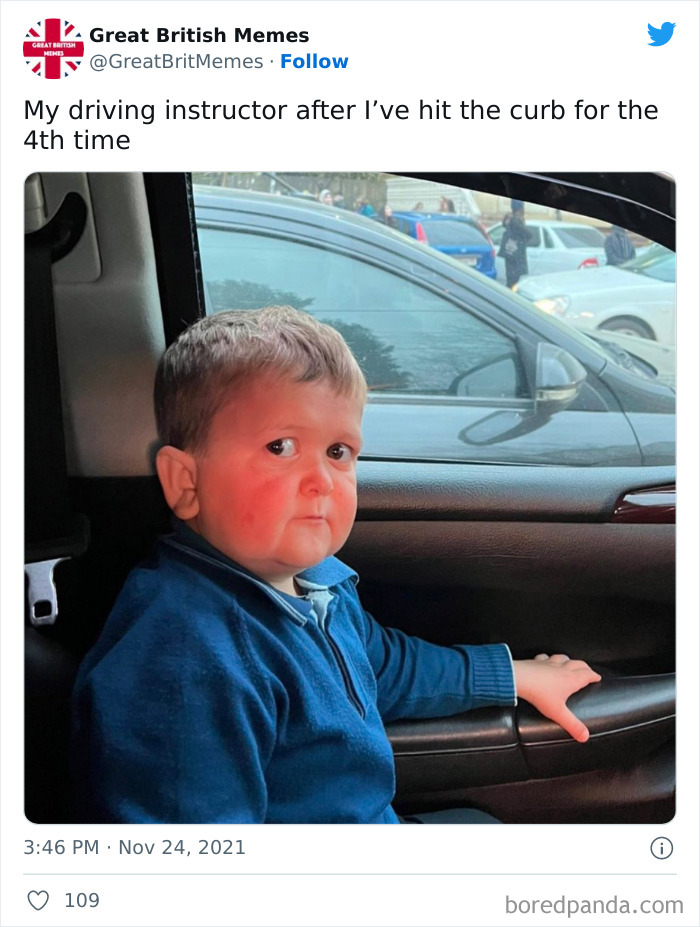The height and width of the screenshot is (927, 700).
Task: Click the Great British Memes display name
Action: [199, 36]
